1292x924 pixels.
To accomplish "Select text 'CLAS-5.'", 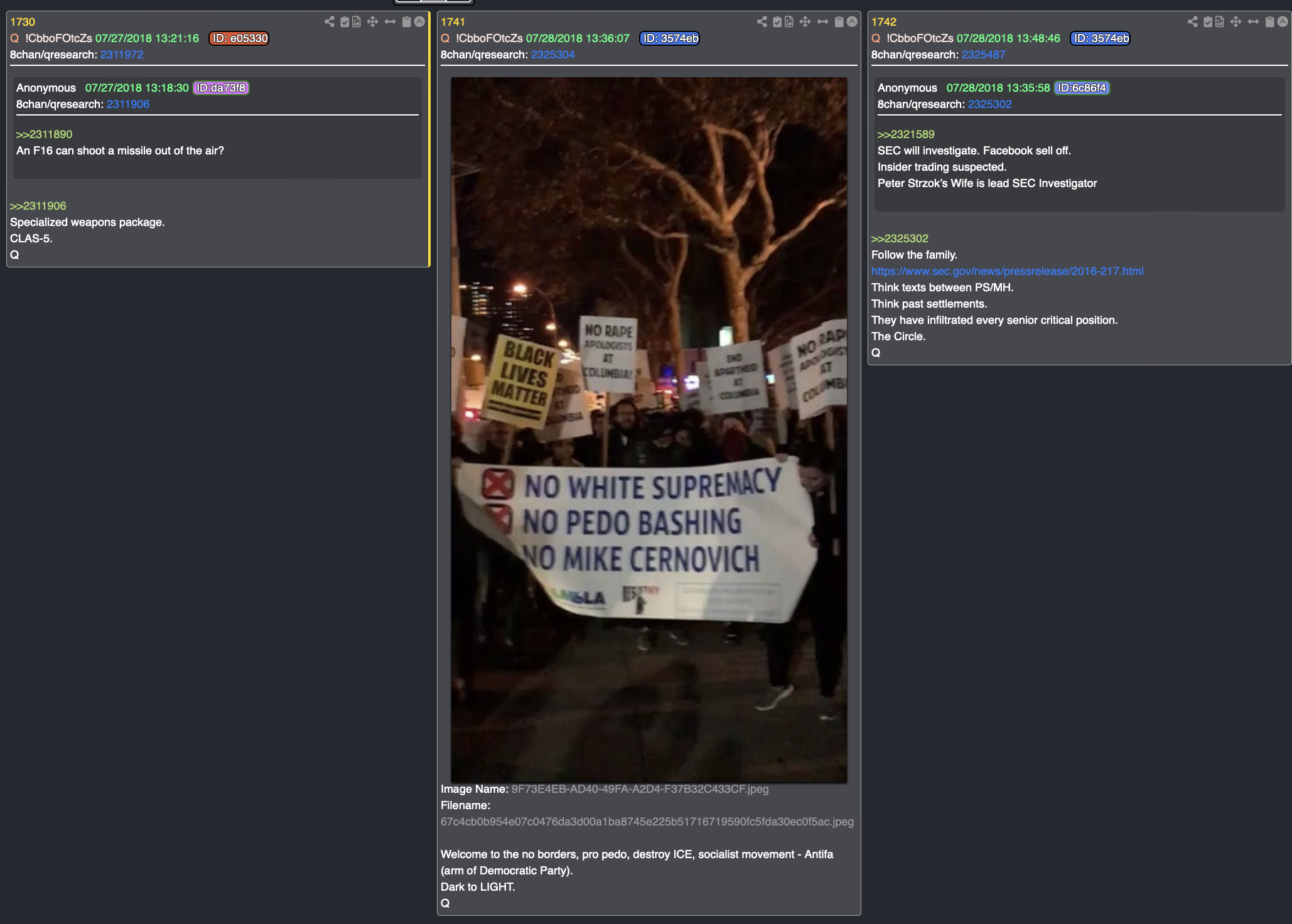I will coord(31,239).
